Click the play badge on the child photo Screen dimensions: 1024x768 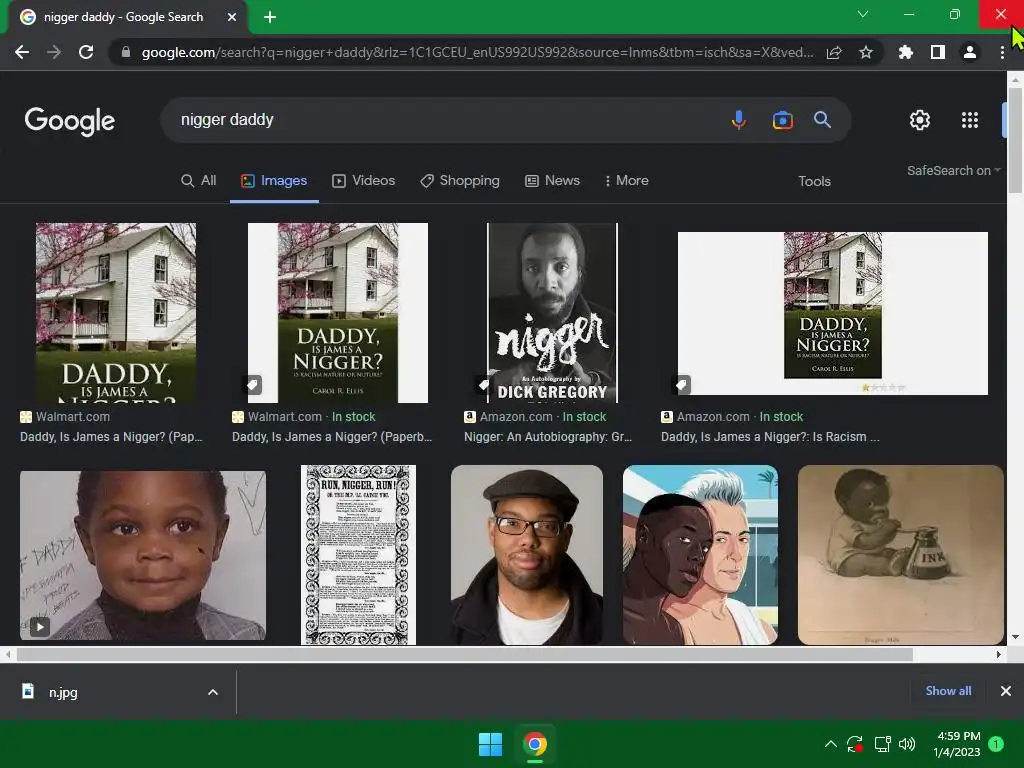point(40,627)
